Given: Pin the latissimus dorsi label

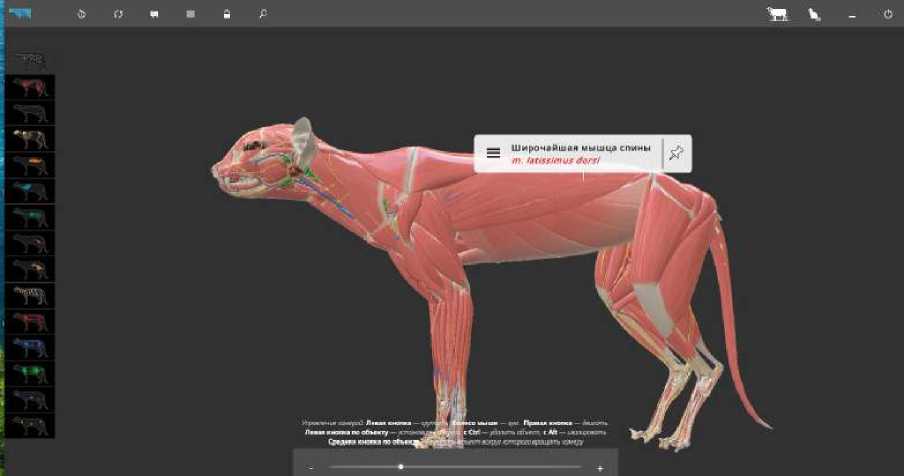Looking at the screenshot, I should point(676,153).
